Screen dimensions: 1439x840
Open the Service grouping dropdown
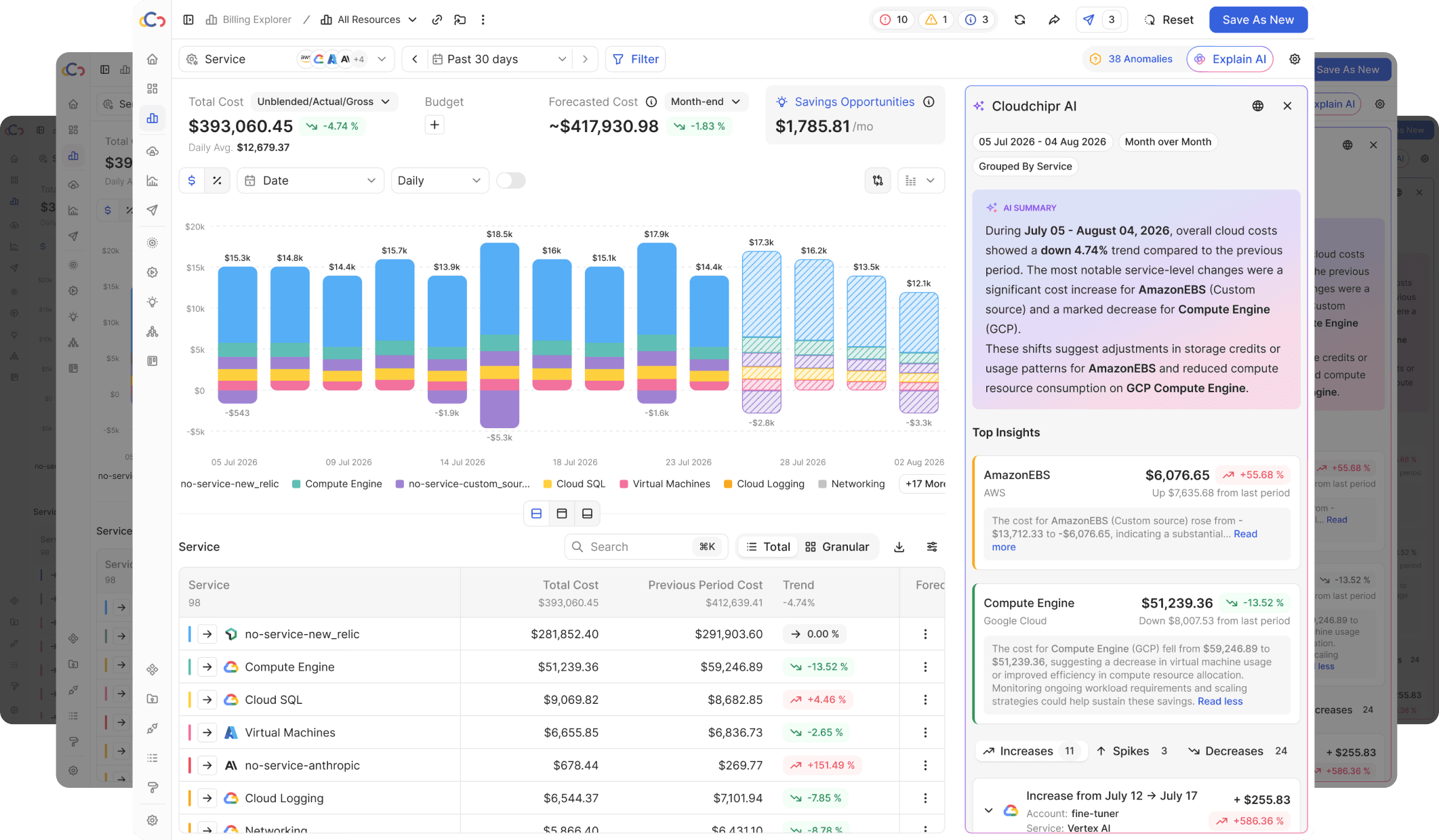coord(288,59)
